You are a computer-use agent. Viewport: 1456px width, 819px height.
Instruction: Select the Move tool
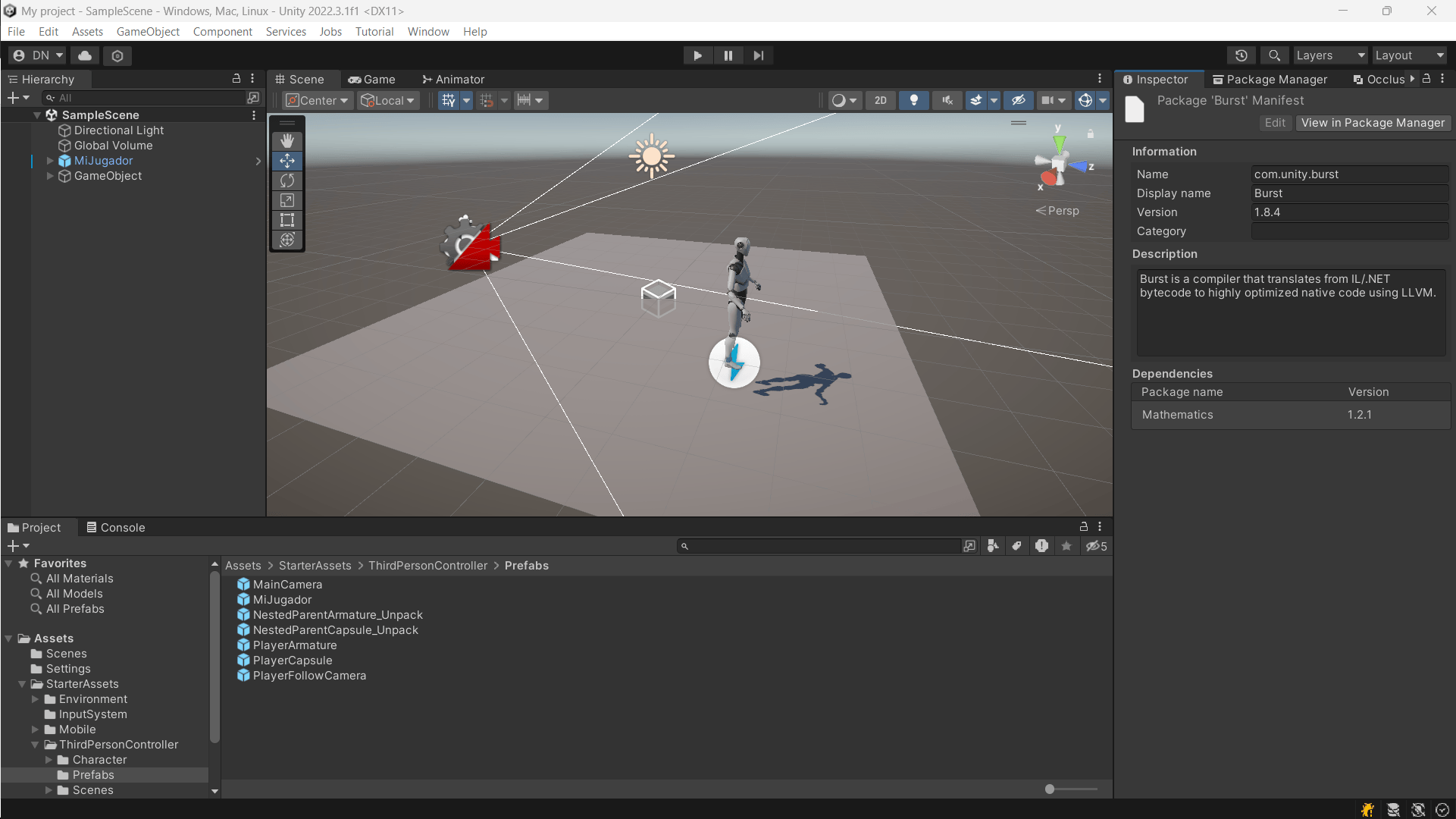tap(287, 161)
